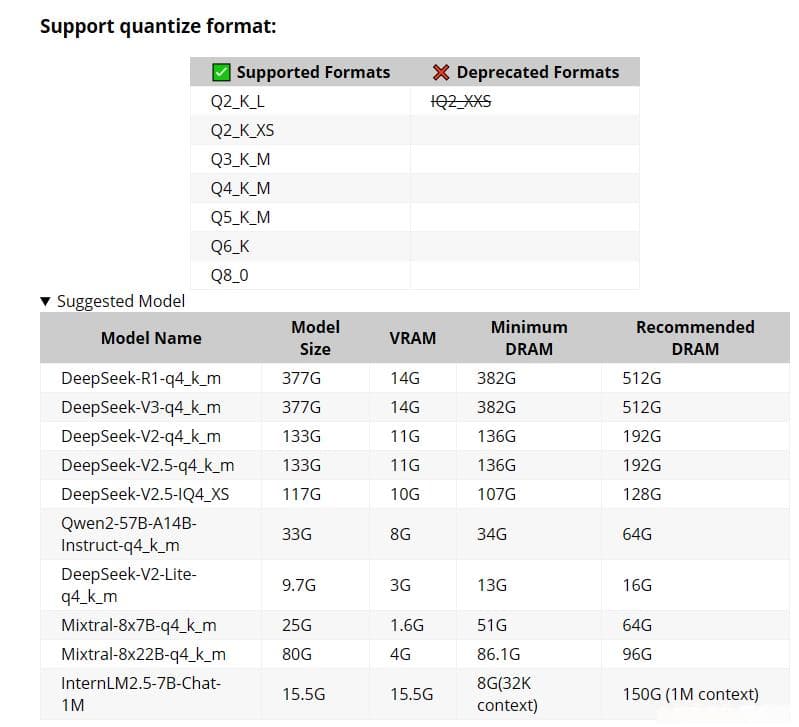Click the green checkmark icon beside Supported Formats

pyautogui.click(x=221, y=72)
